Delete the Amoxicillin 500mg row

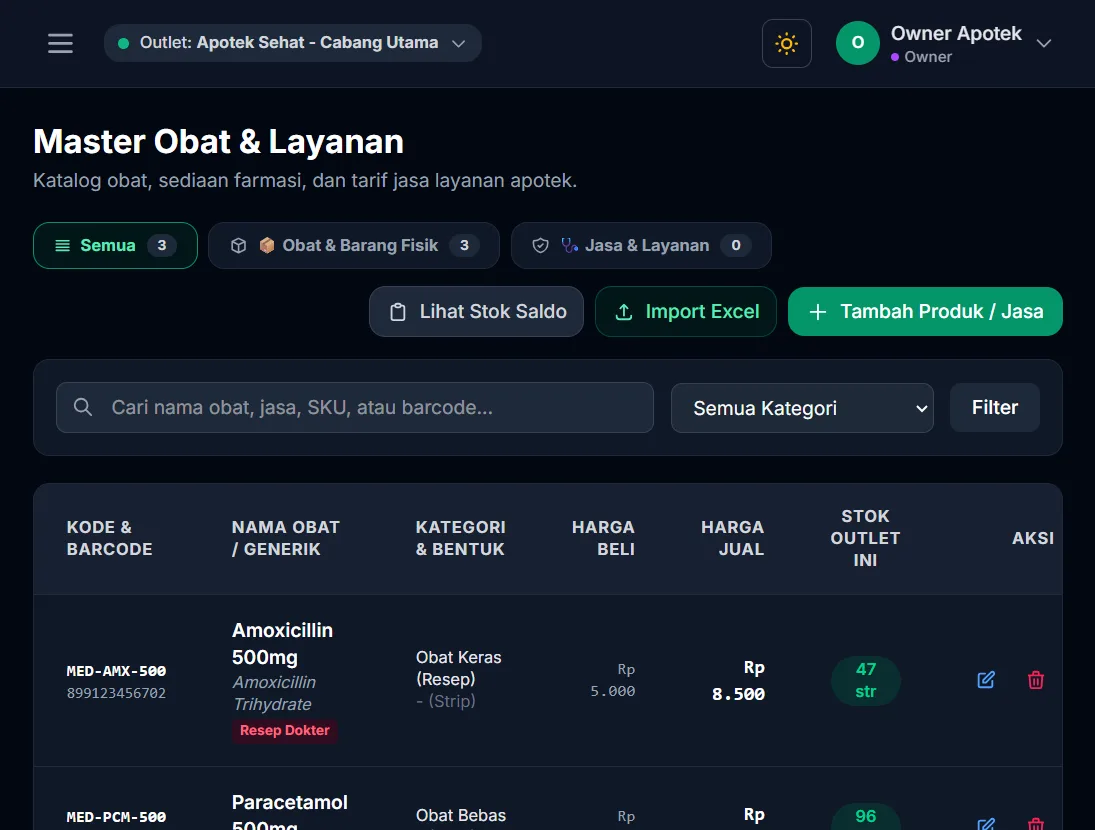click(x=1036, y=679)
